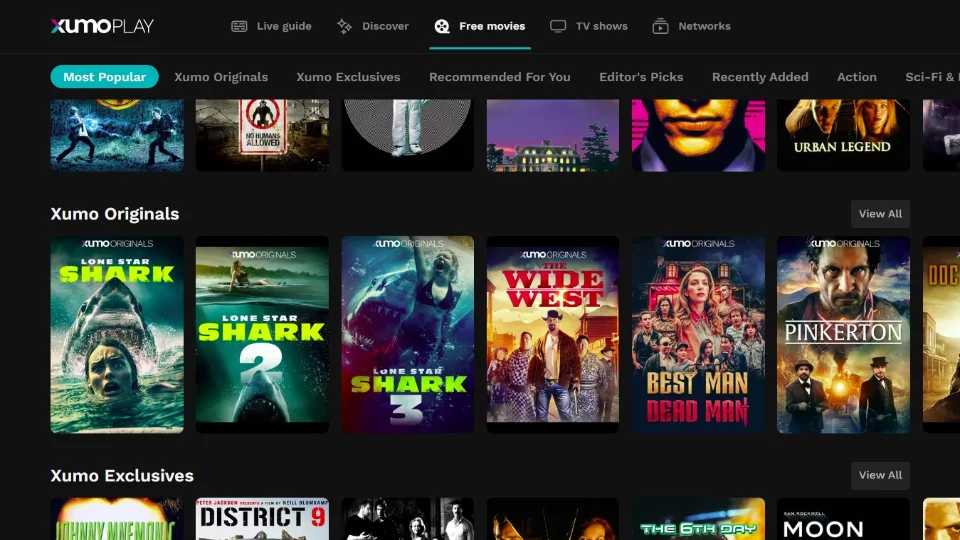
Task: Open the District 9 movie poster
Action: point(262,519)
